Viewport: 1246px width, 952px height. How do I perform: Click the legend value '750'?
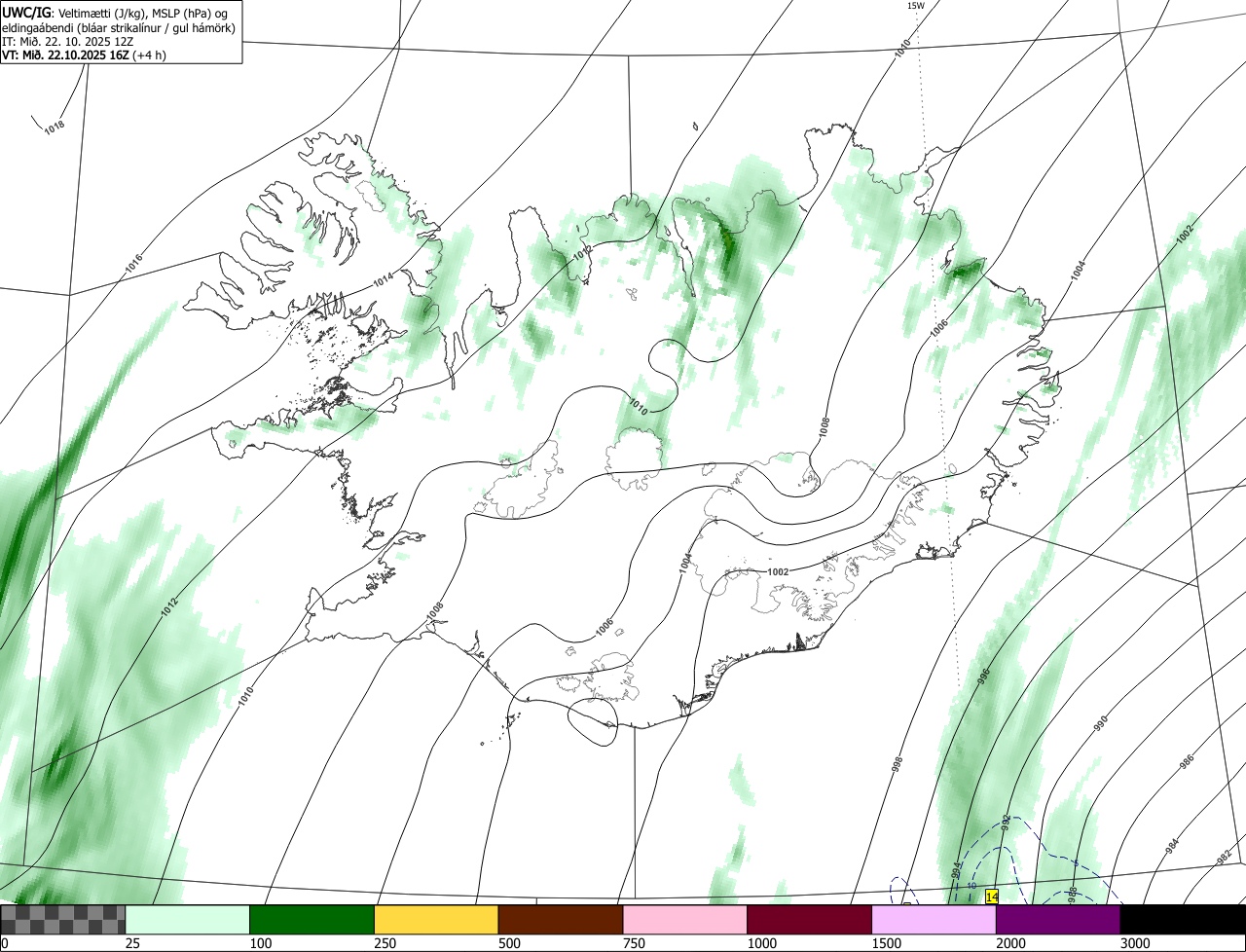coord(632,943)
